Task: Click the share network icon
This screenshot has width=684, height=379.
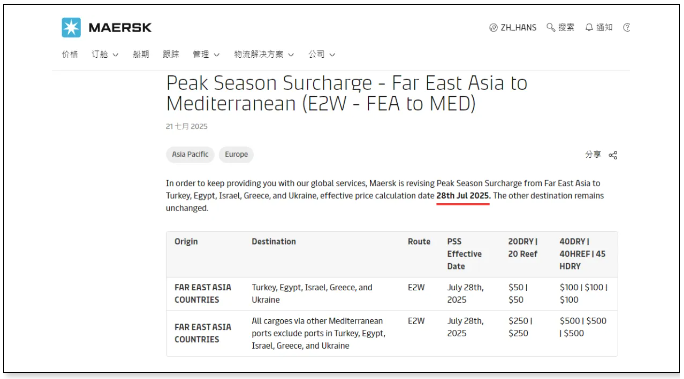Action: [x=613, y=155]
